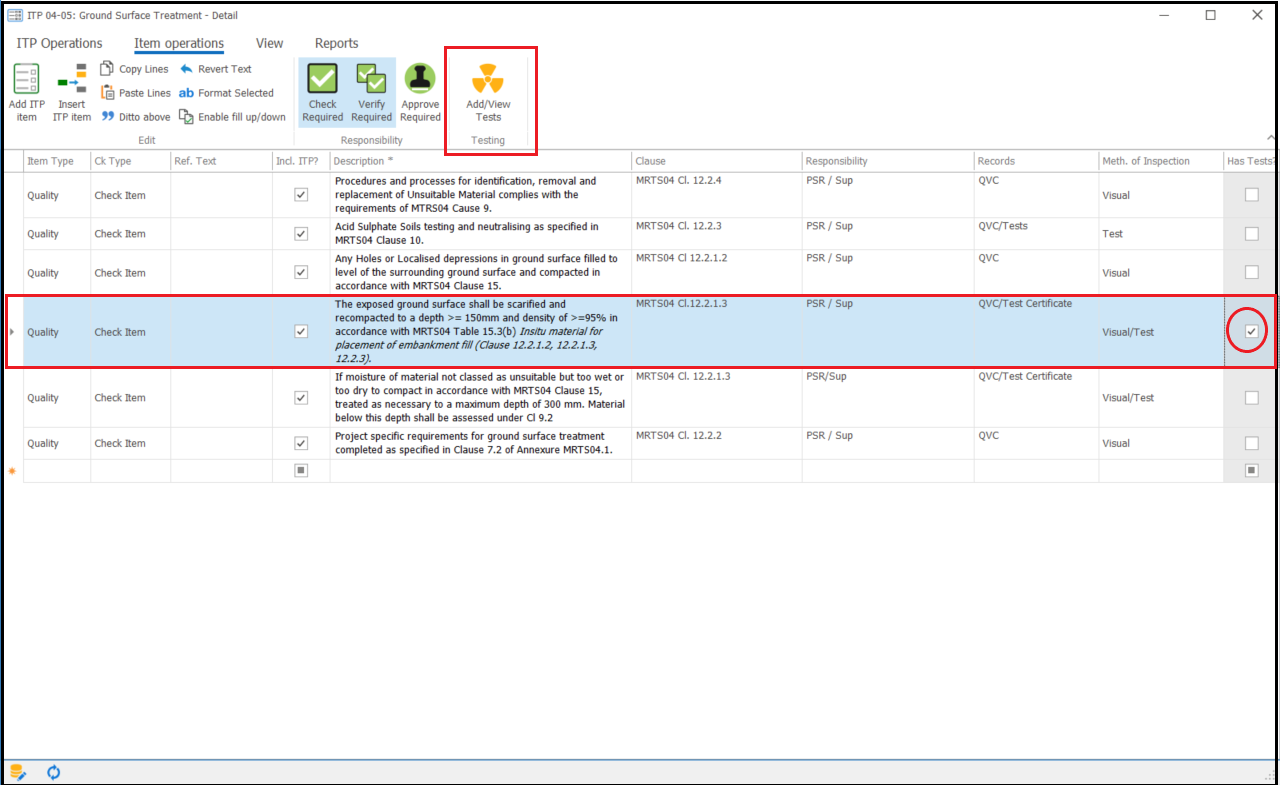Select Copy Lines in the Edit group
The image size is (1280, 785).
(x=135, y=69)
